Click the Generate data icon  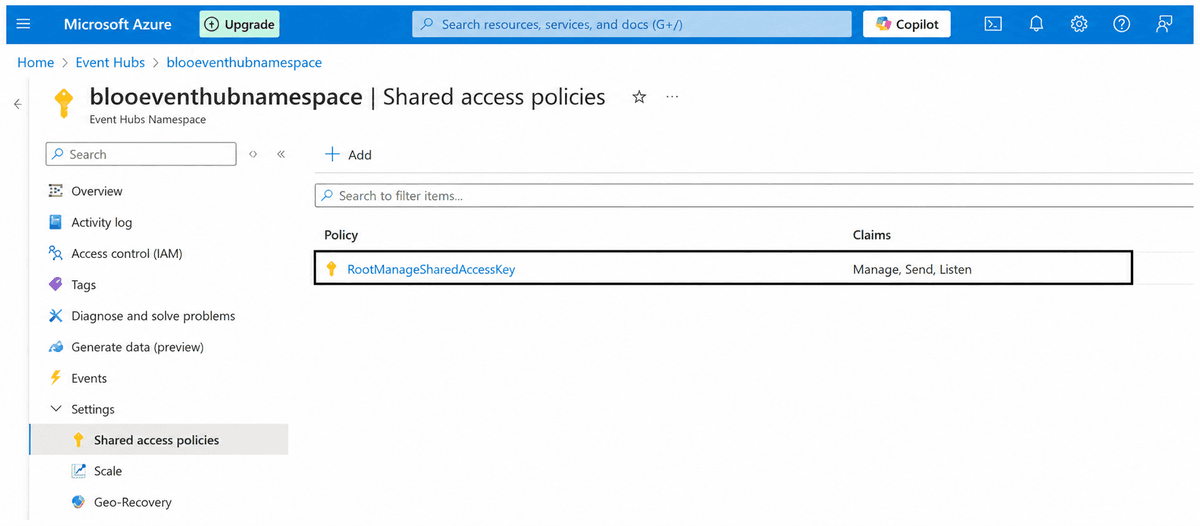(x=55, y=347)
